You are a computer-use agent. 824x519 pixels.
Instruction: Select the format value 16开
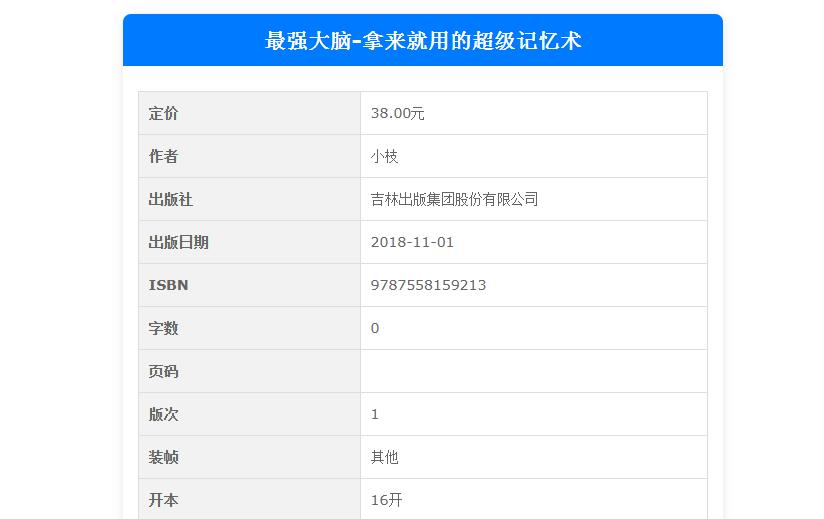[386, 500]
